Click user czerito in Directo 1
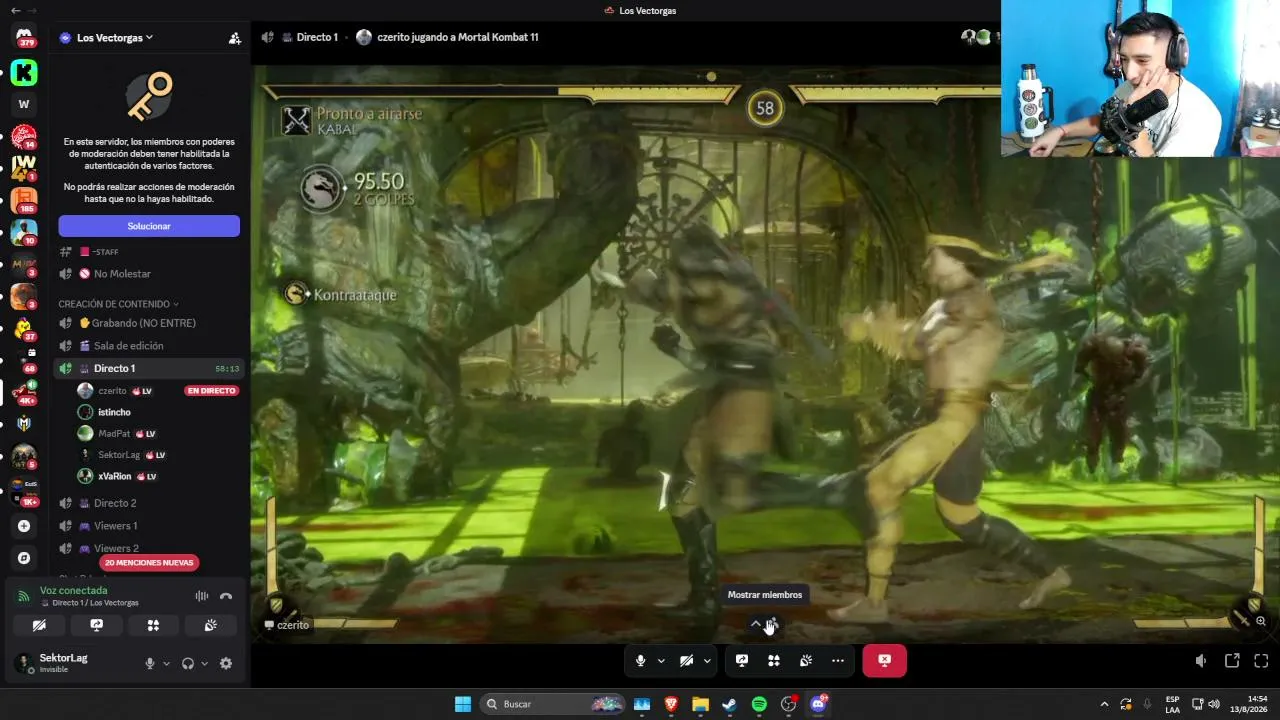This screenshot has height=720, width=1280. tap(112, 391)
